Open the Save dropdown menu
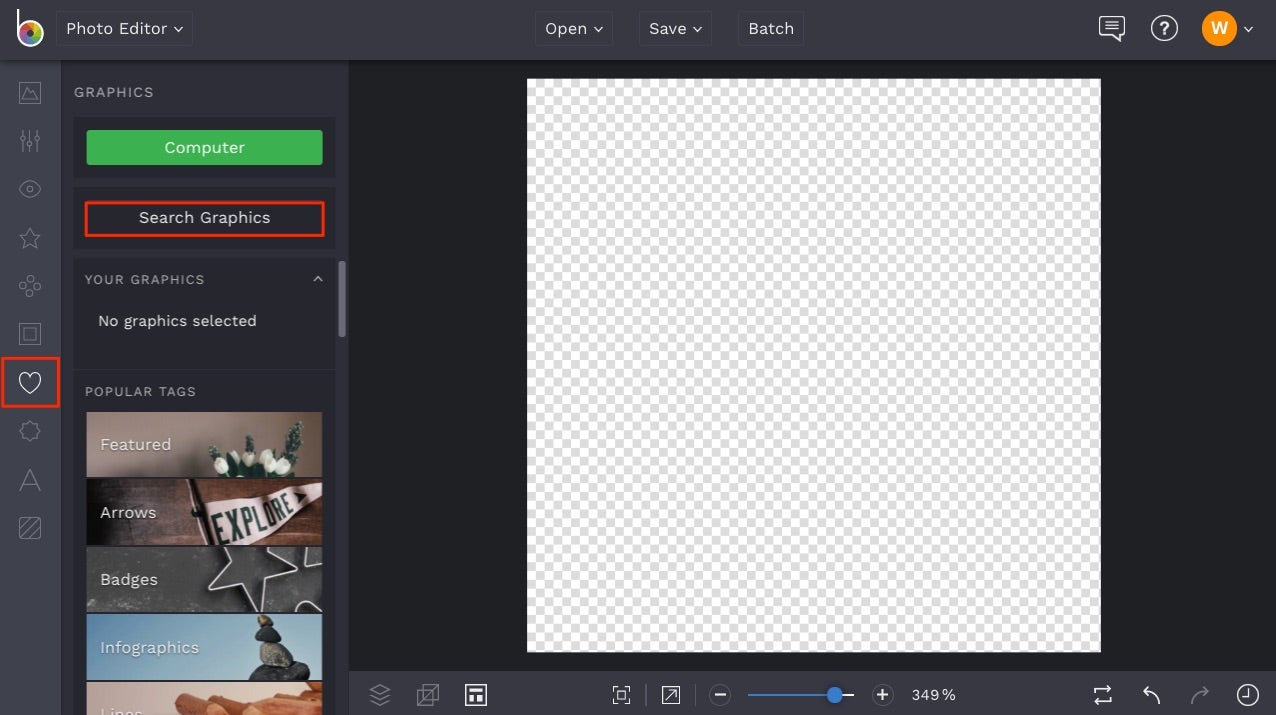The width and height of the screenshot is (1276, 715). tap(674, 28)
